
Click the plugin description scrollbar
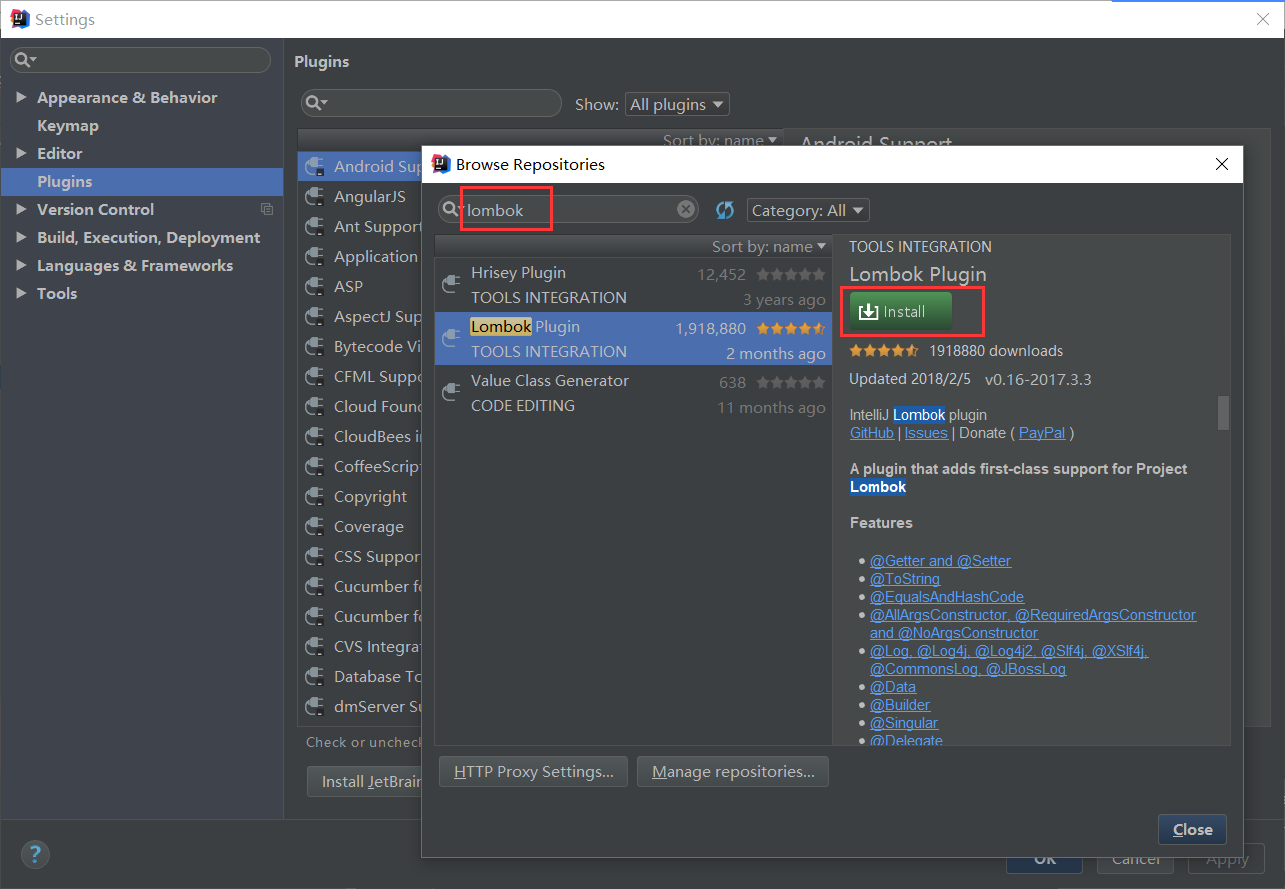[1223, 412]
